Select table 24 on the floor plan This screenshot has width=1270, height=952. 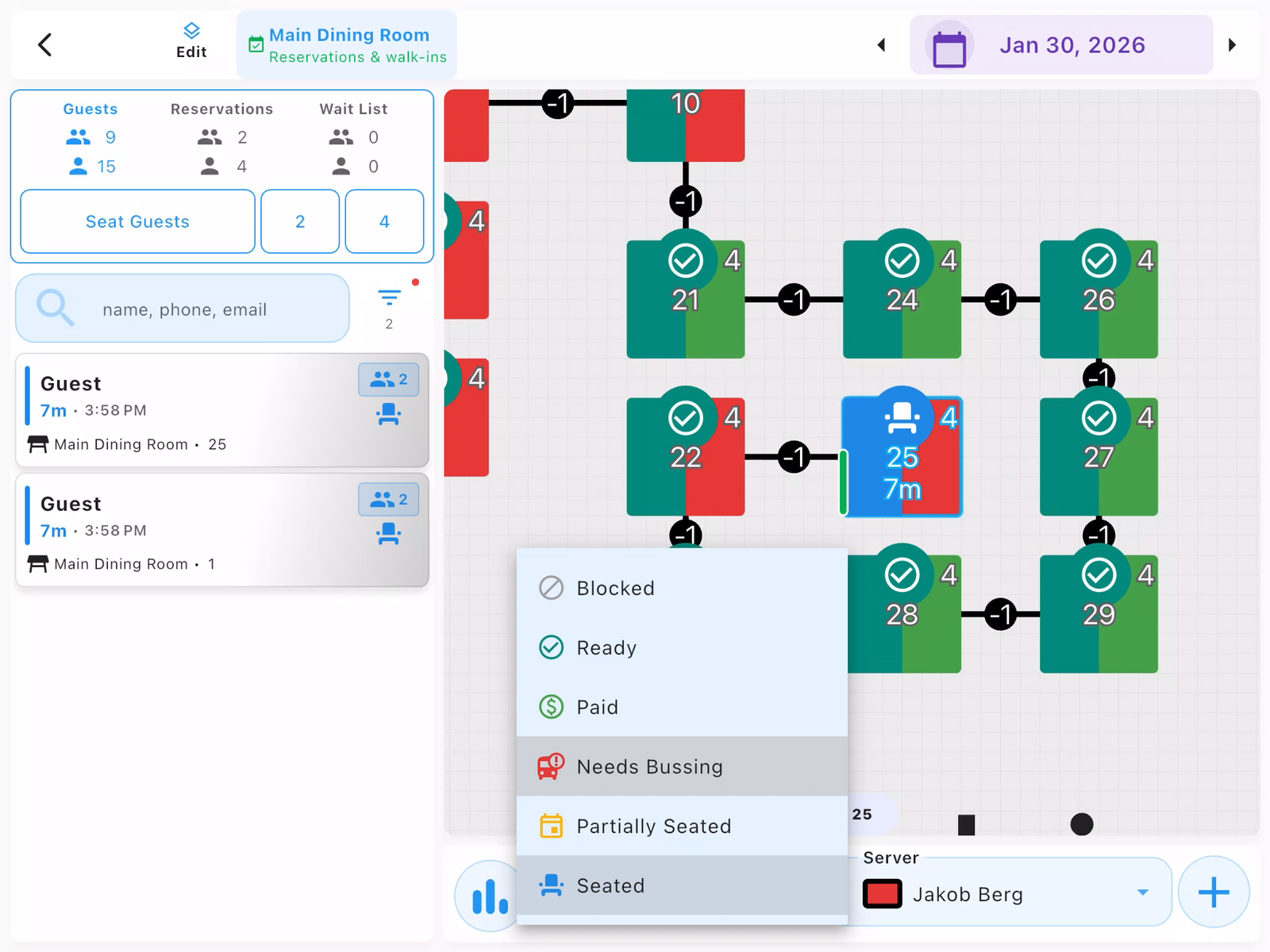tap(902, 300)
